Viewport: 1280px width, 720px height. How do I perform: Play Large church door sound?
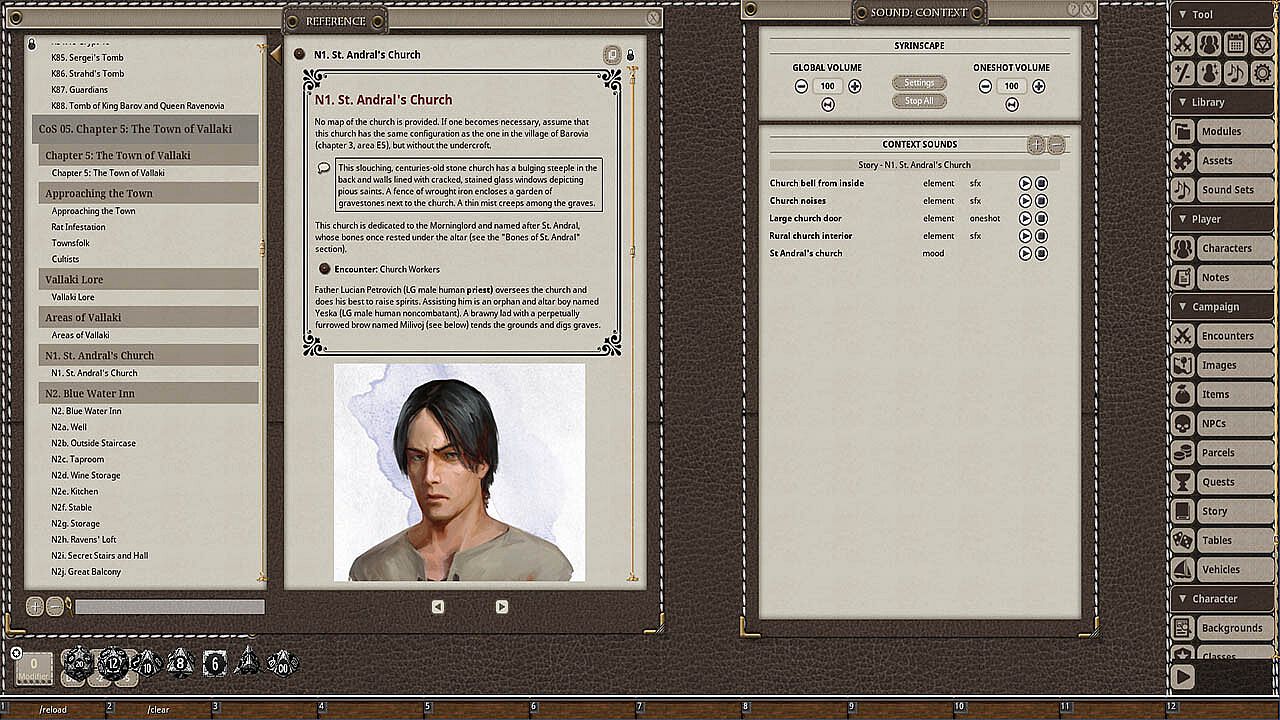(x=1025, y=219)
